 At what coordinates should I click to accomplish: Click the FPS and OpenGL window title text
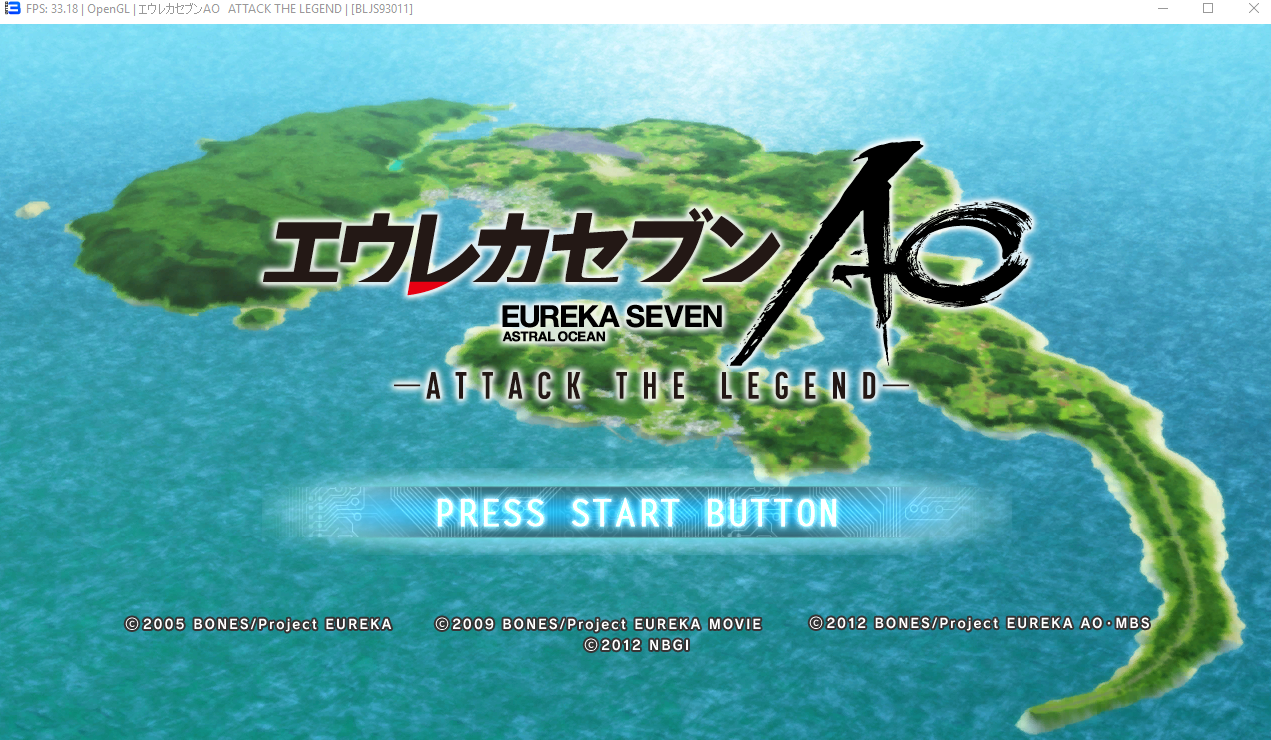[x=220, y=9]
